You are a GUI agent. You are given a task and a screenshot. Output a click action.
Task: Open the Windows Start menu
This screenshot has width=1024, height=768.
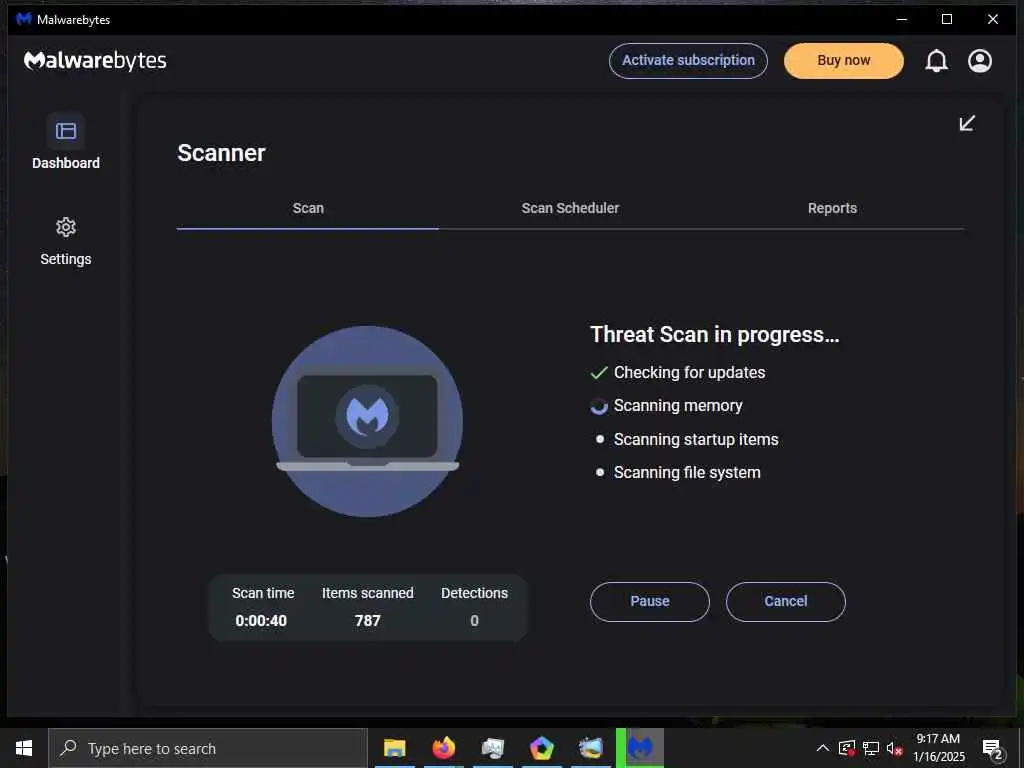24,748
